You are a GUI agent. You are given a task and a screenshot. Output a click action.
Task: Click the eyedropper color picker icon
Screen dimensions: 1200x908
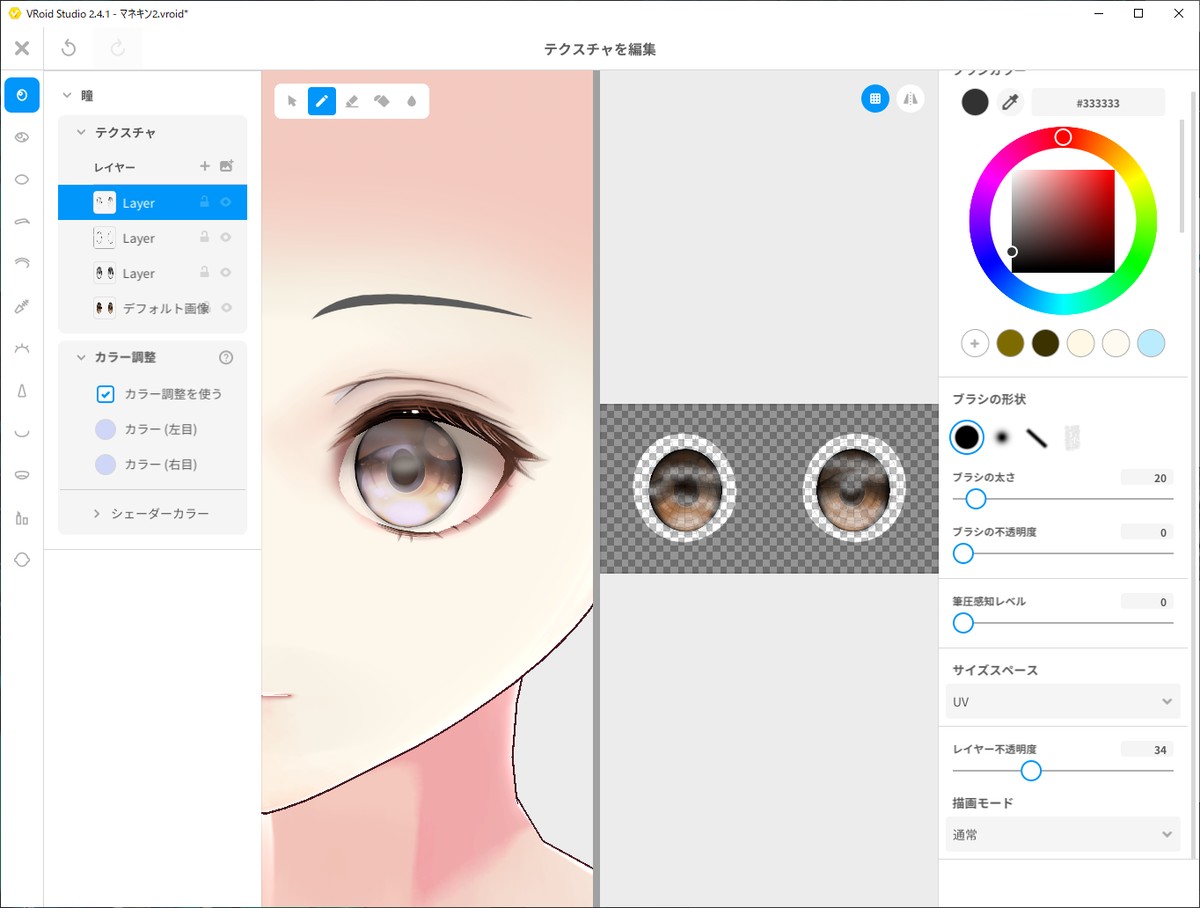[1010, 102]
